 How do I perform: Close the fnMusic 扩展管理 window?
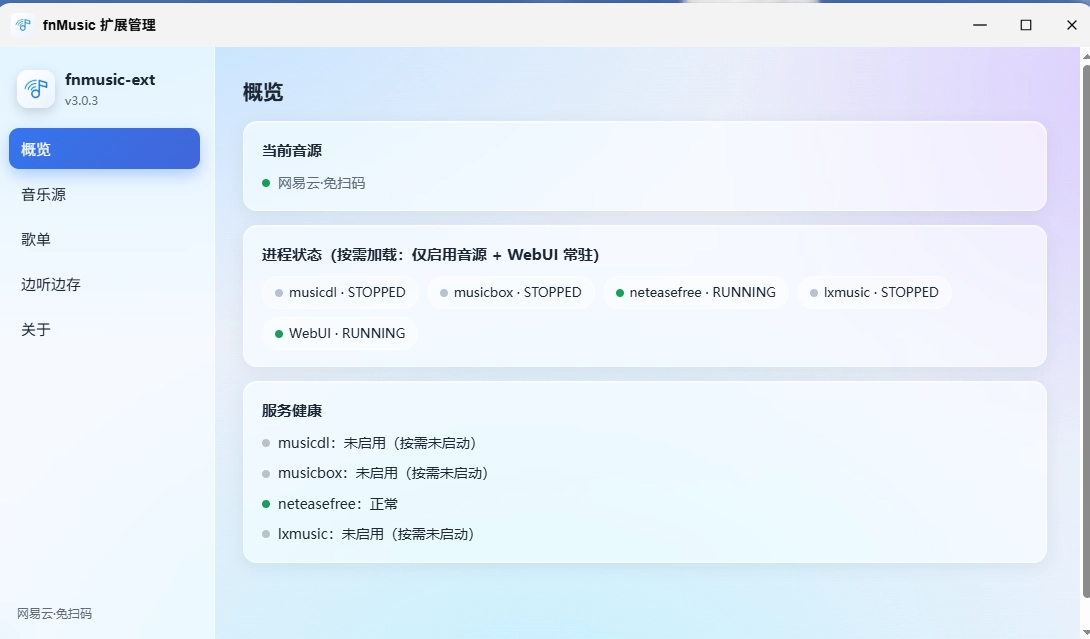point(1071,25)
